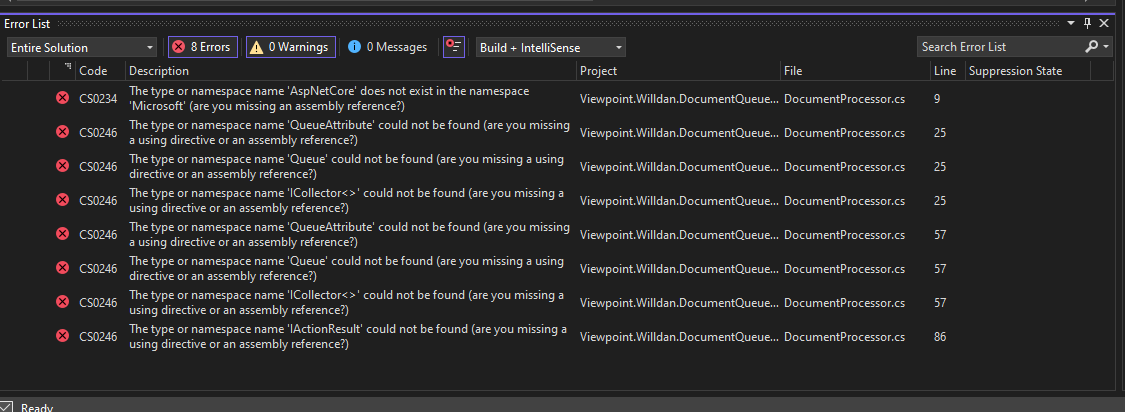Click the clear all filters icon

tap(454, 47)
